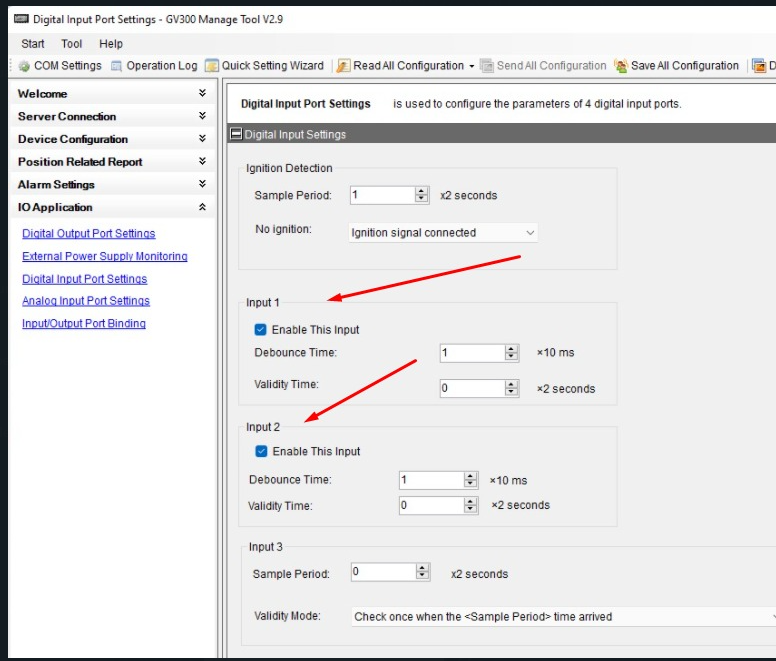Click the Input 3 Sample Period field
Image resolution: width=776 pixels, height=661 pixels.
(x=384, y=572)
